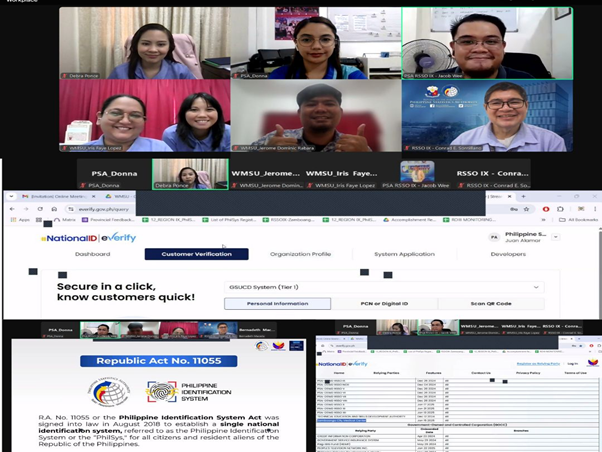Open the red extension icon in the toolbar
The width and height of the screenshot is (602, 452).
point(546,209)
